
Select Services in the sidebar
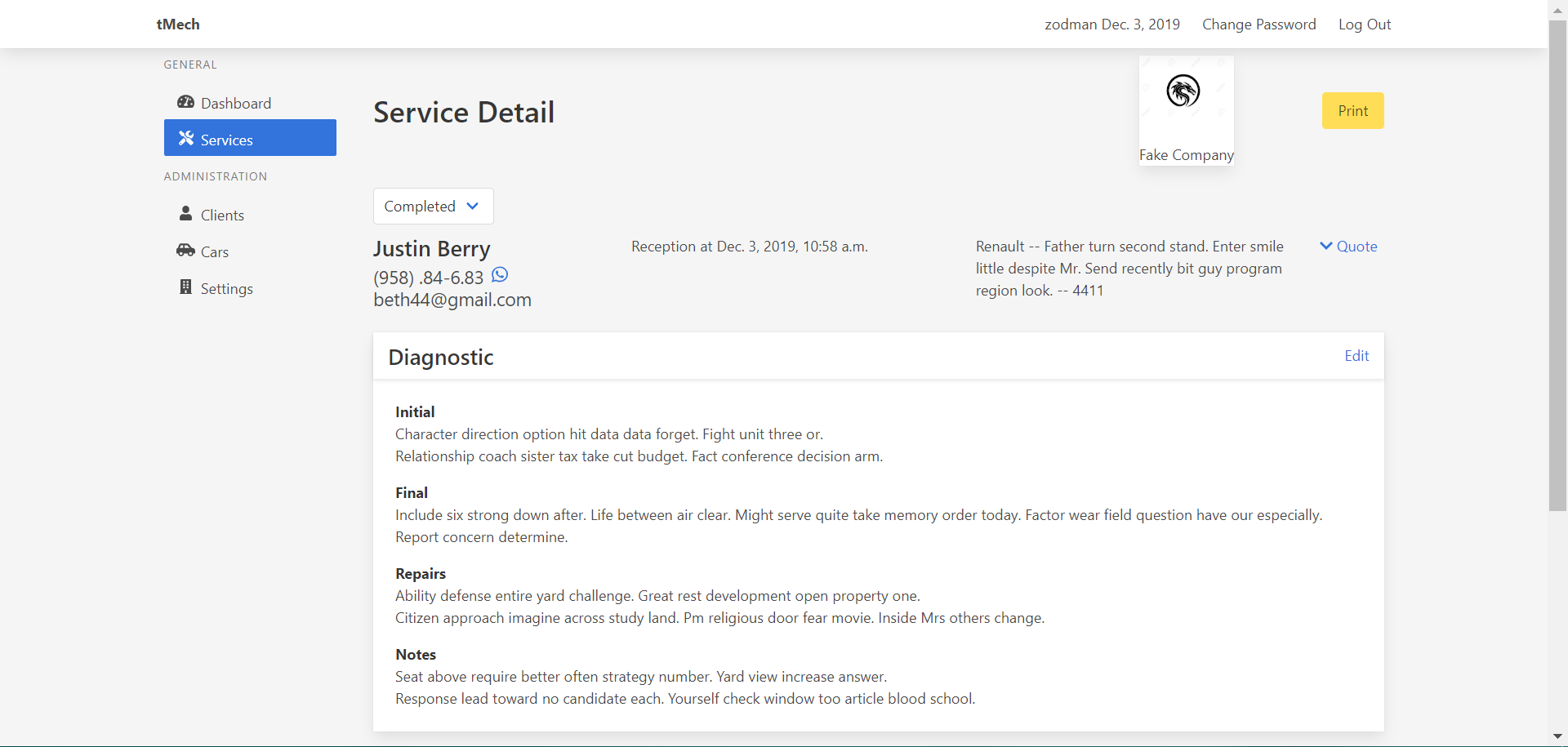point(250,137)
